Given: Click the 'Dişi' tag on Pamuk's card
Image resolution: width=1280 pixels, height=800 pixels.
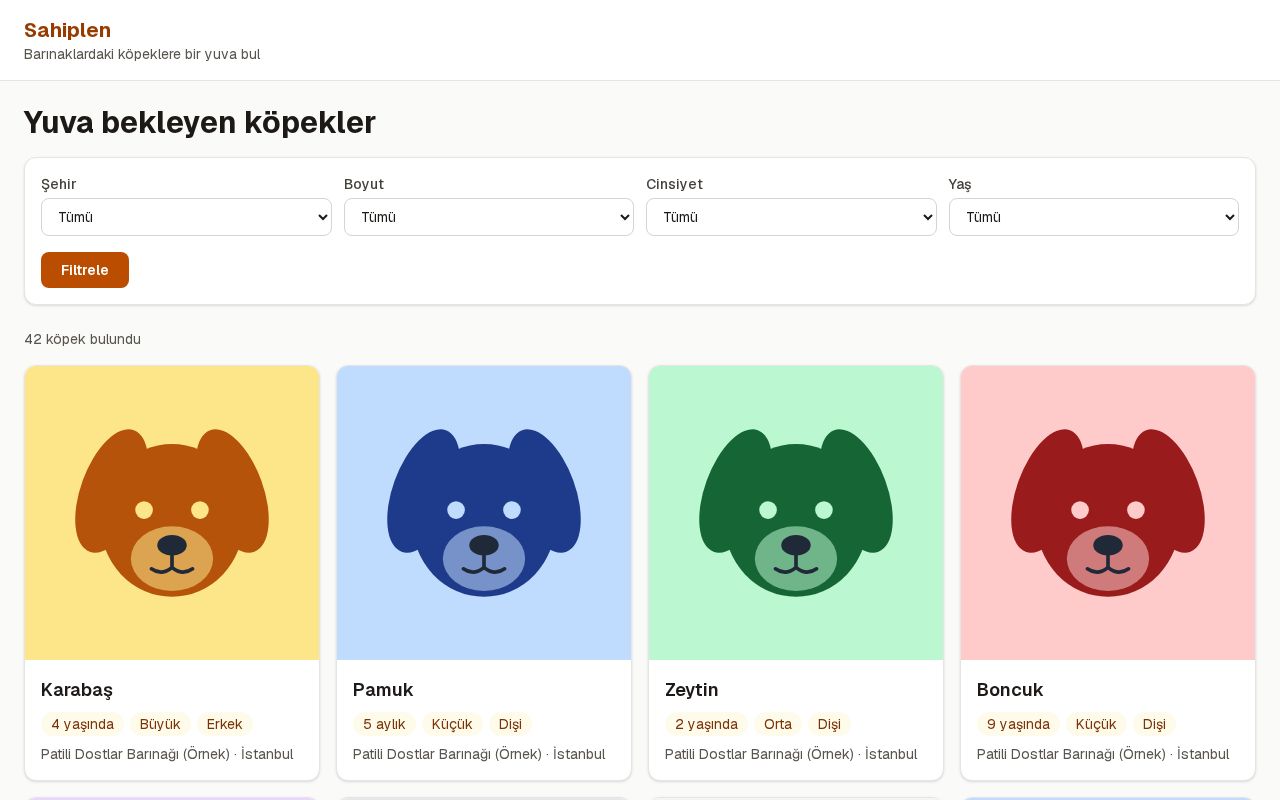Looking at the screenshot, I should click(510, 724).
